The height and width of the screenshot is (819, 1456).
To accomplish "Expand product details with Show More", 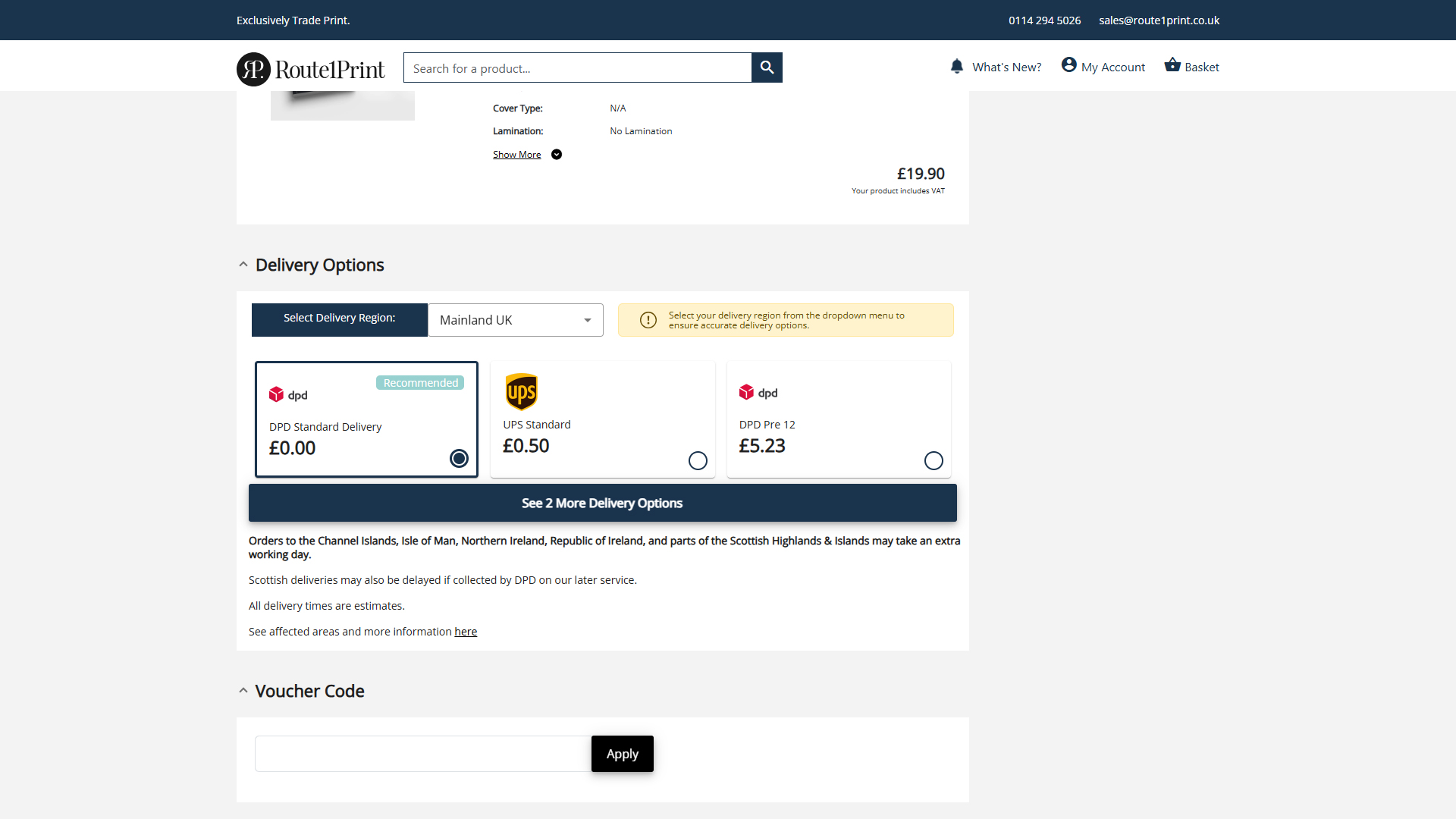I will click(x=517, y=155).
